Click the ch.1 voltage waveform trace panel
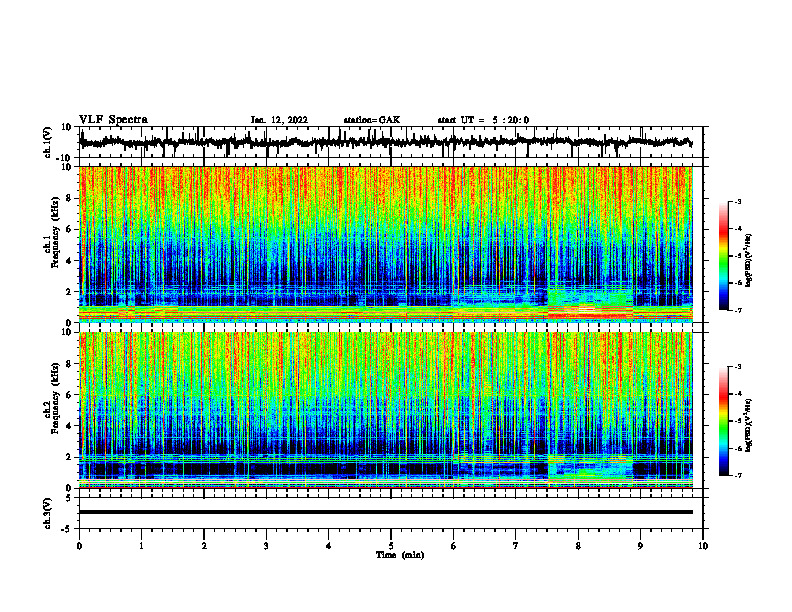This screenshot has width=792, height=612. pos(390,142)
